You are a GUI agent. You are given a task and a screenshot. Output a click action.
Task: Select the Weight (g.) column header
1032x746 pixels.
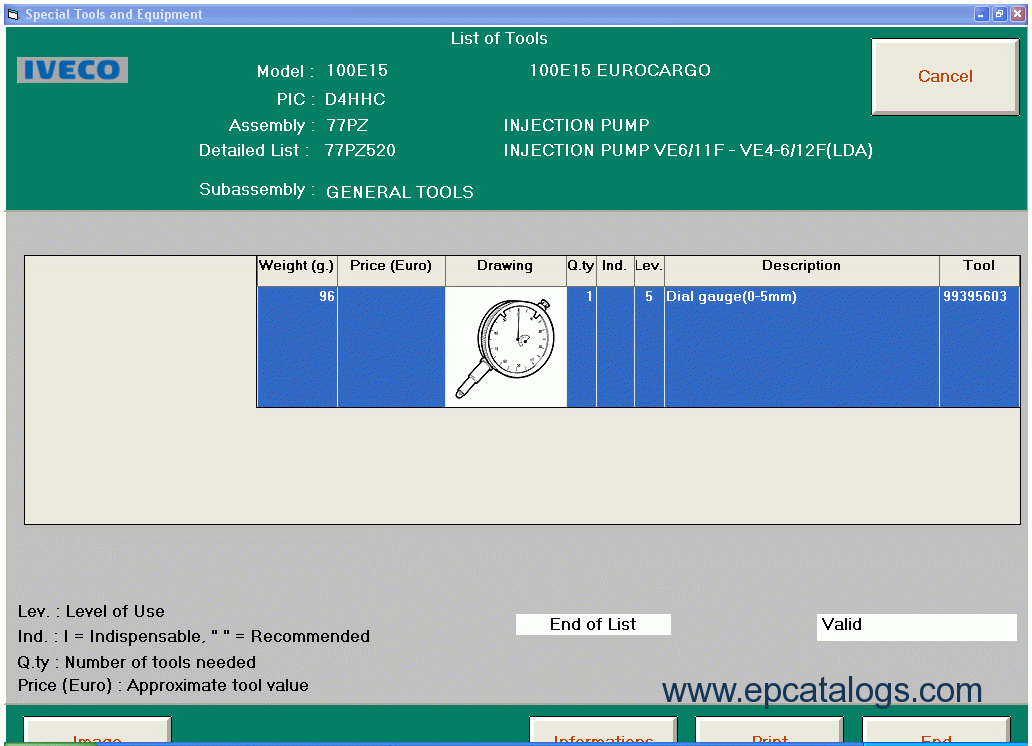tap(297, 271)
